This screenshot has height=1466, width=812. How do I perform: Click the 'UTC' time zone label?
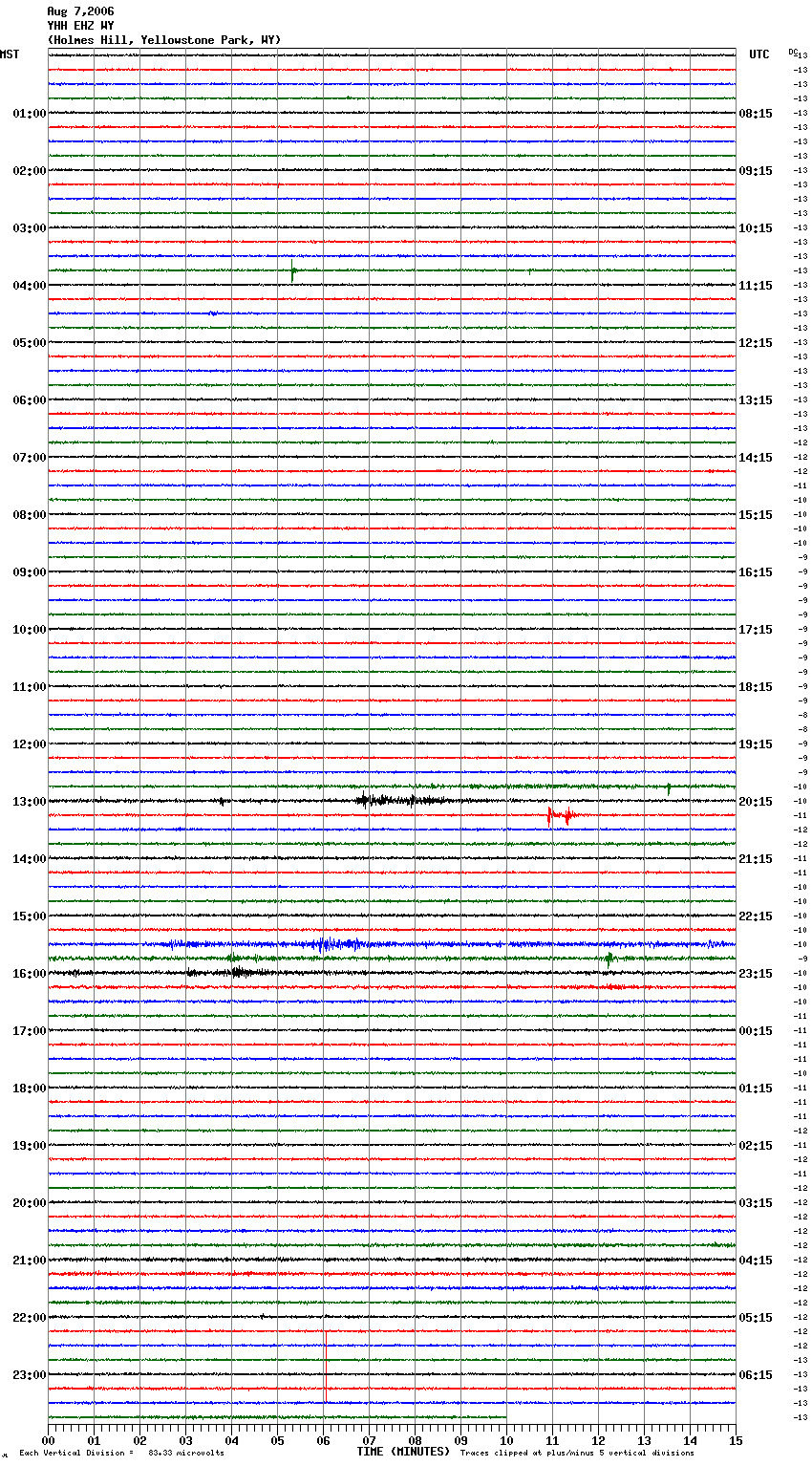click(x=759, y=54)
